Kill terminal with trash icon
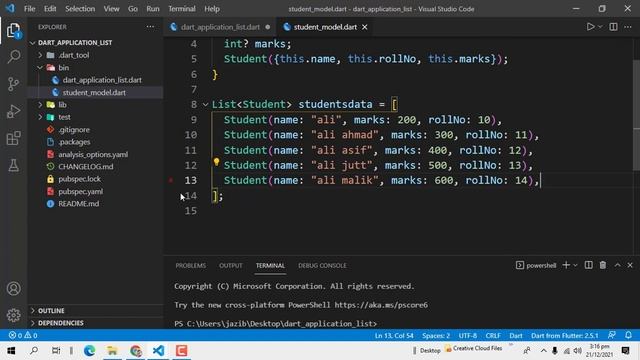Image resolution: width=640 pixels, height=360 pixels. 603,265
